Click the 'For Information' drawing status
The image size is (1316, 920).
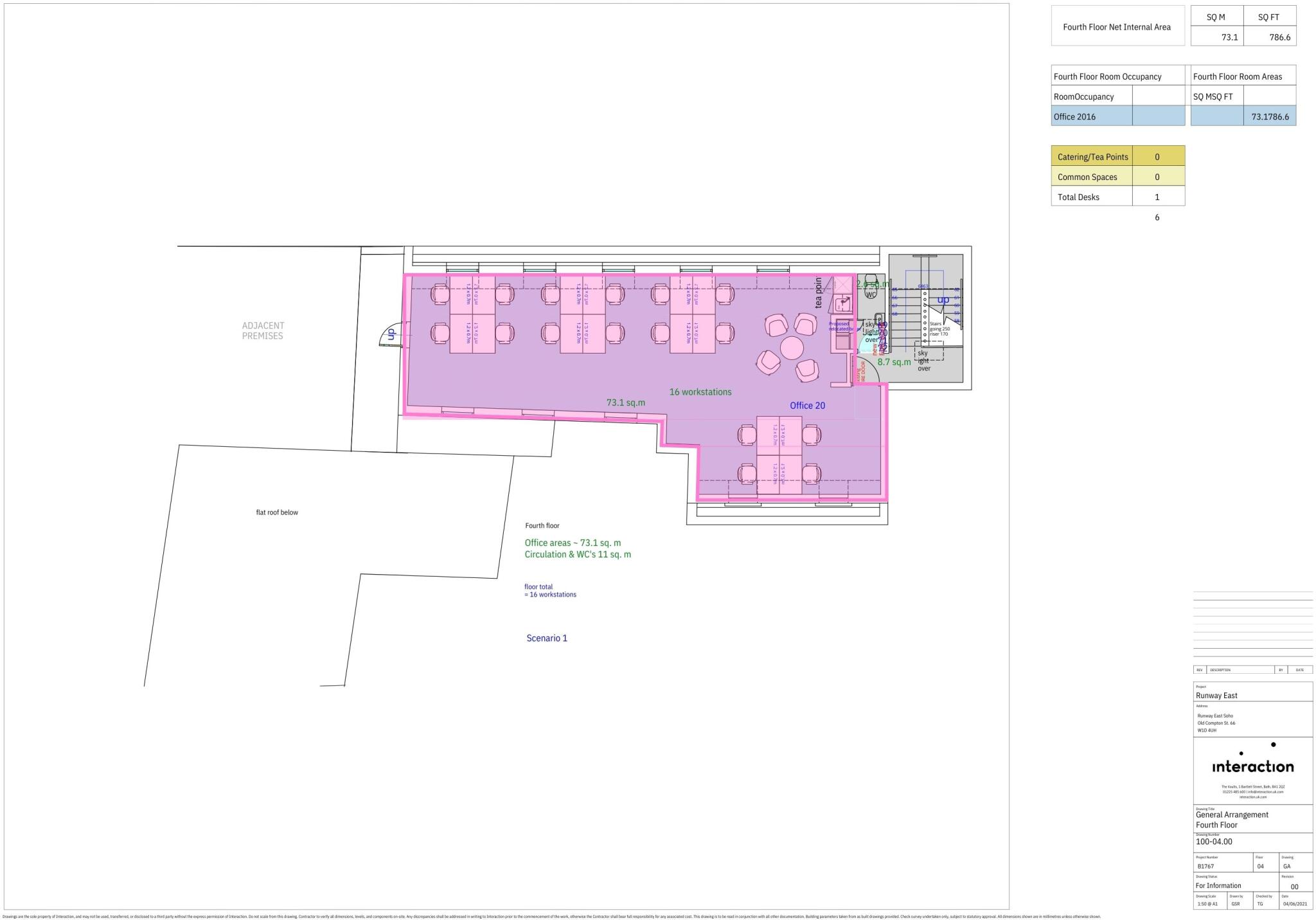tap(1218, 885)
